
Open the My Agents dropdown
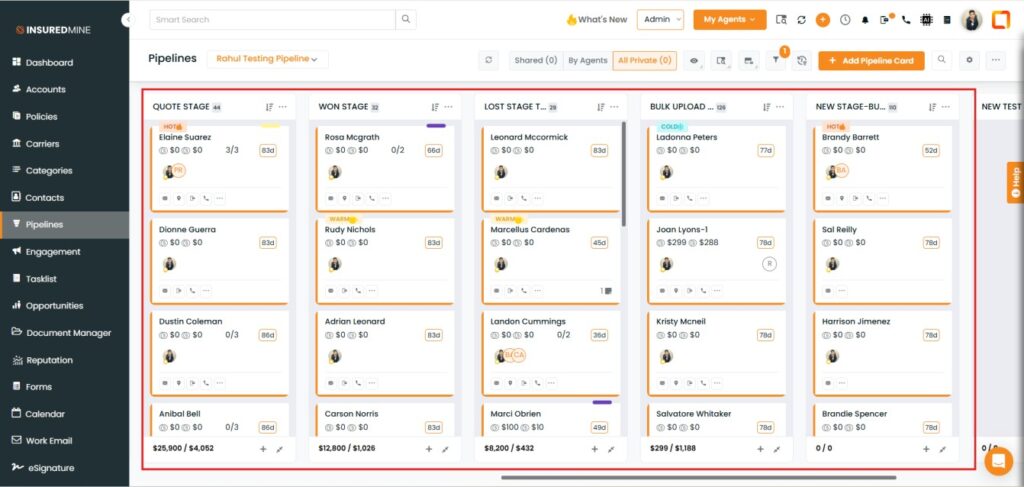729,19
